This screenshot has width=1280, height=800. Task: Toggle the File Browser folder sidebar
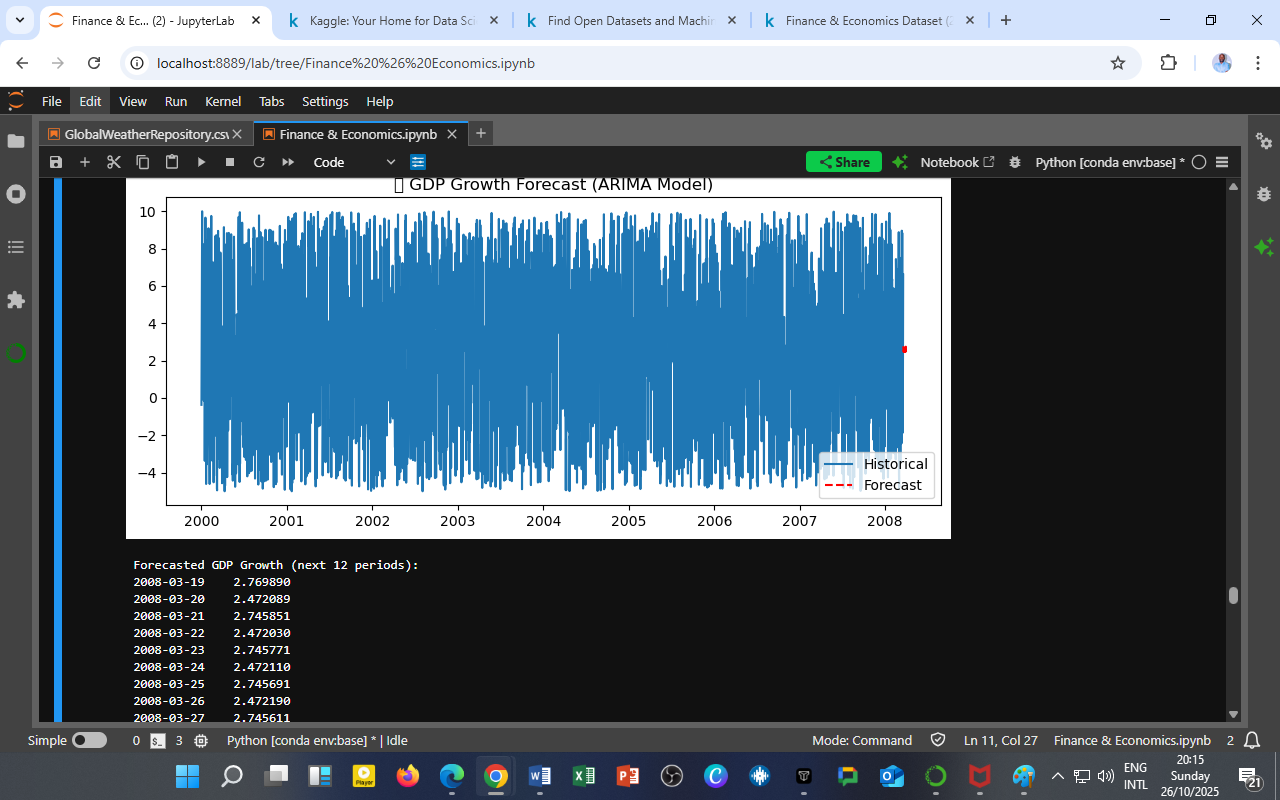pyautogui.click(x=16, y=141)
